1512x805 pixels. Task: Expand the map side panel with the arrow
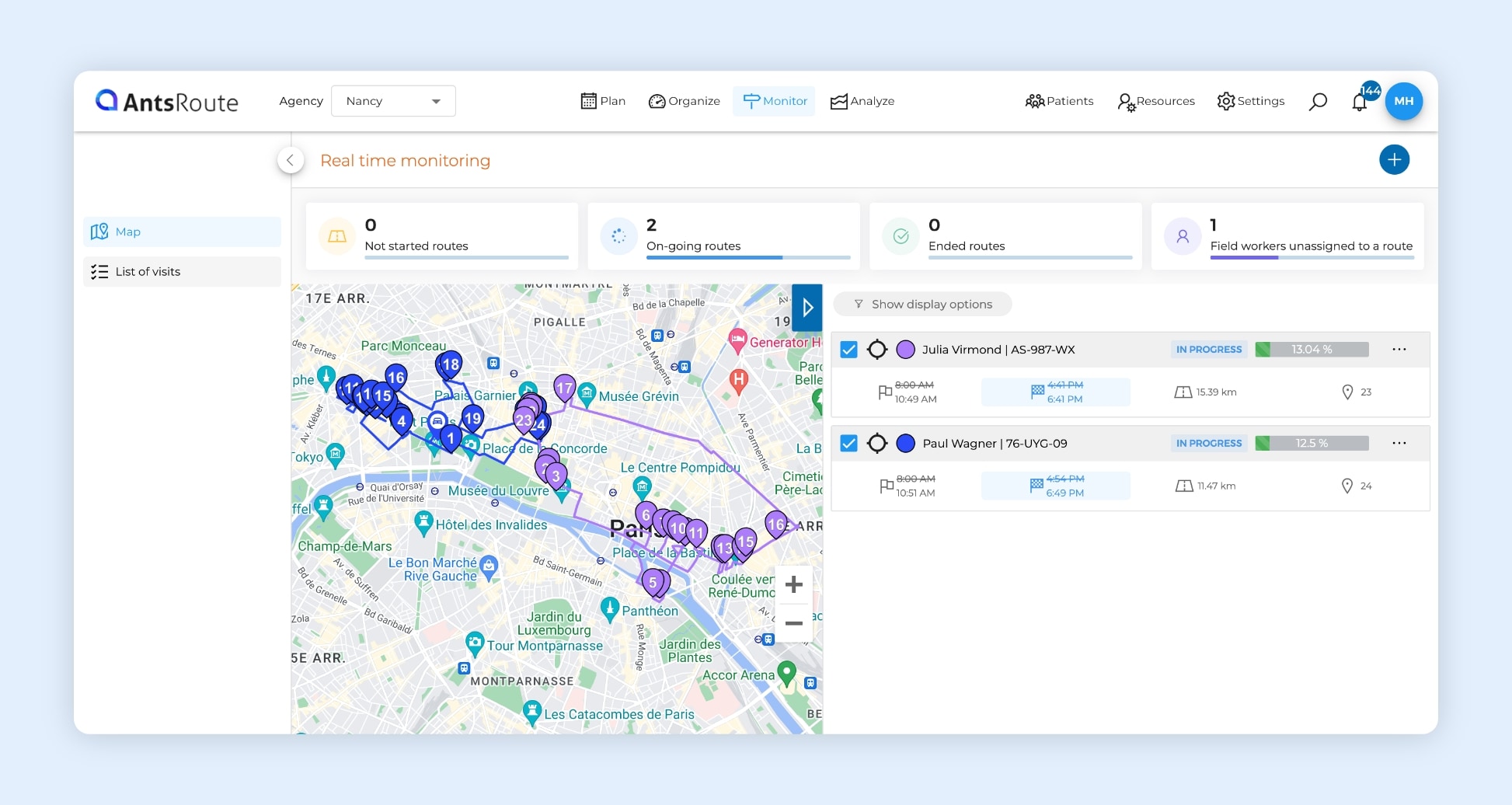(x=807, y=308)
